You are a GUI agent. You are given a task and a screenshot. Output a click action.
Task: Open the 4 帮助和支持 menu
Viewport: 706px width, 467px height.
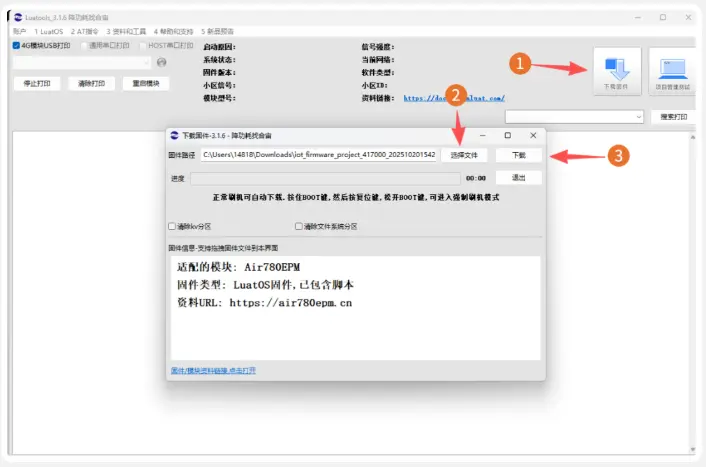tap(173, 31)
